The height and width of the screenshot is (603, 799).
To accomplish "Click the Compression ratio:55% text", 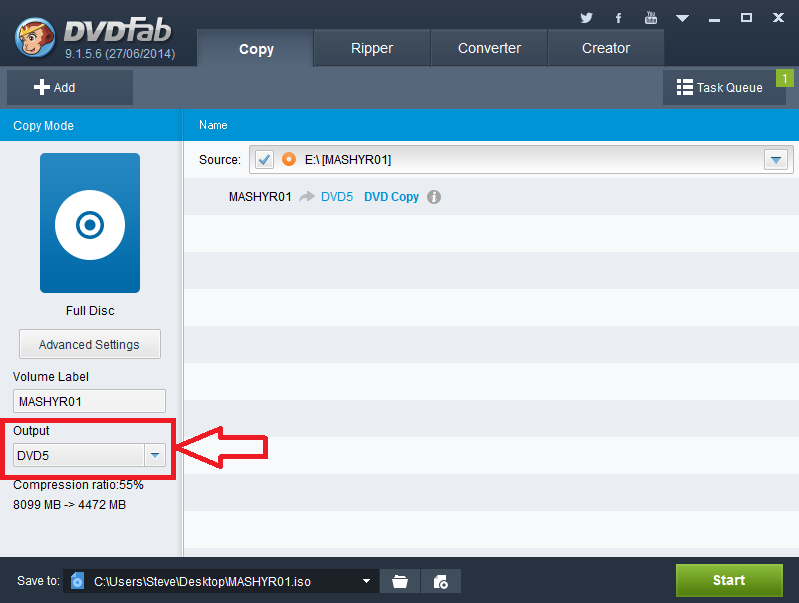I will pos(78,485).
